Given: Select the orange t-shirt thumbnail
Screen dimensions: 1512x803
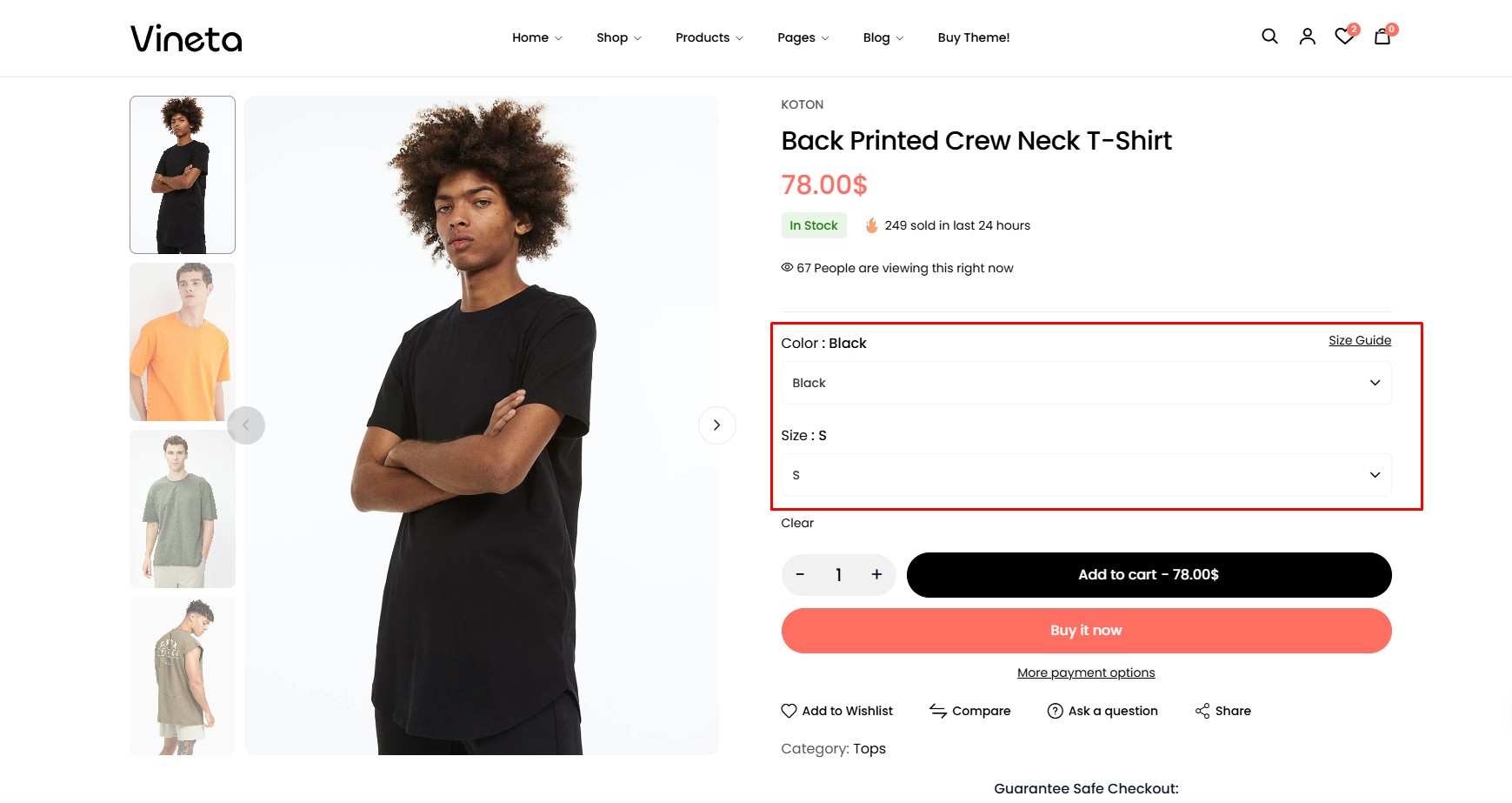Looking at the screenshot, I should pos(183,342).
